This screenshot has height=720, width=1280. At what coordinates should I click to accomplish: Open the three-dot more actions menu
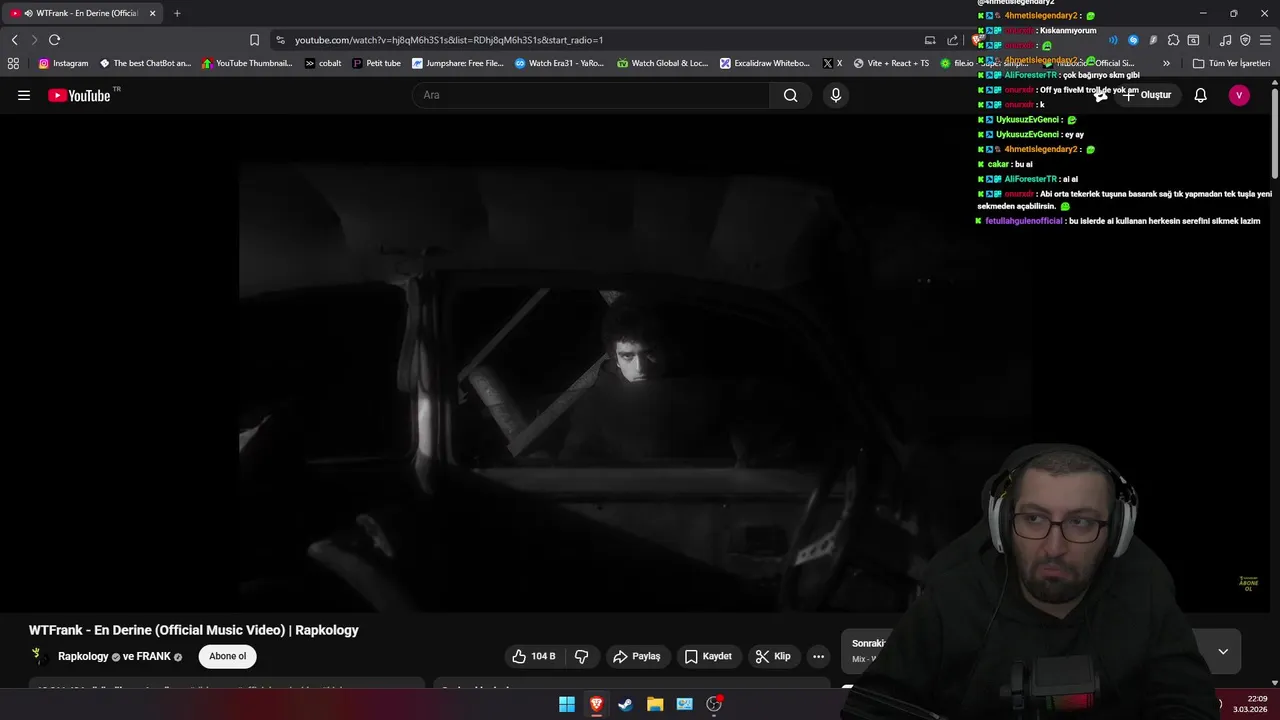pyautogui.click(x=818, y=656)
